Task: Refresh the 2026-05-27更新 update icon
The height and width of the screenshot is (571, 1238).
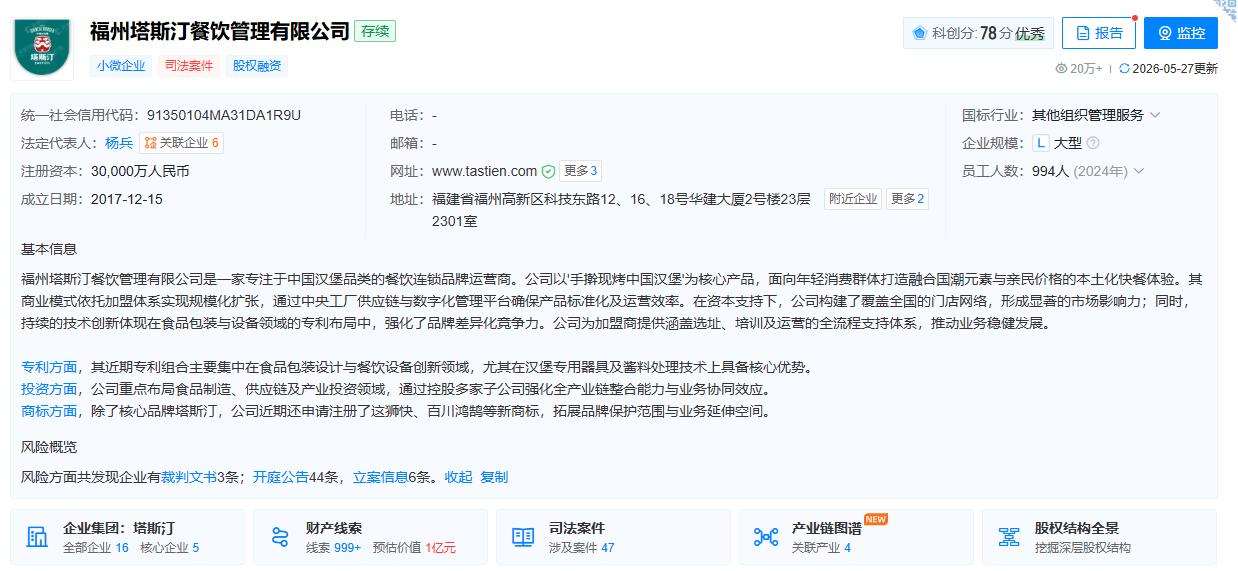Action: 1124,69
